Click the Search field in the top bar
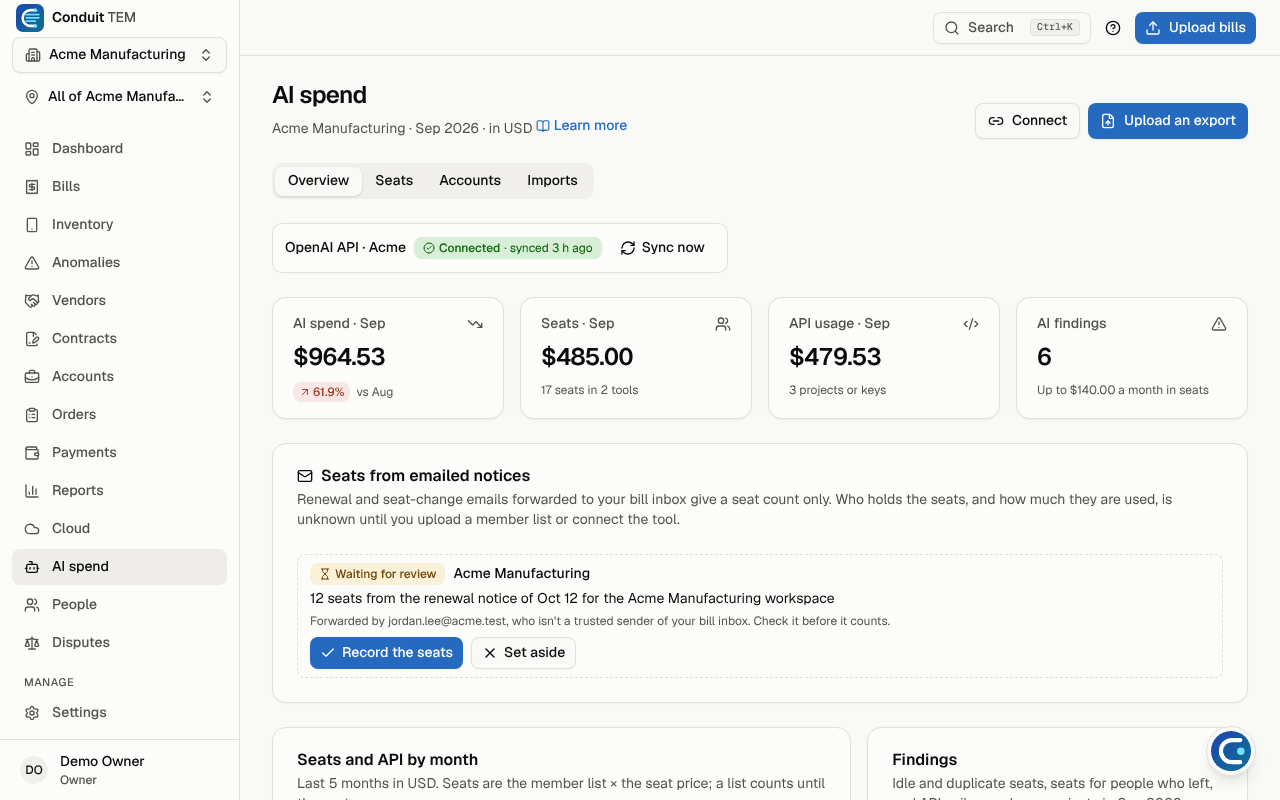The height and width of the screenshot is (800, 1280). [1012, 28]
